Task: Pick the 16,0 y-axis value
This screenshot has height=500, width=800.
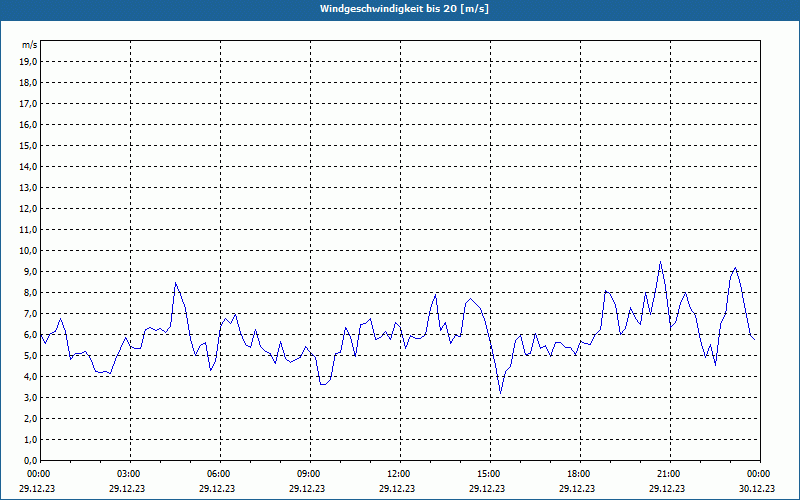Action: 28,124
